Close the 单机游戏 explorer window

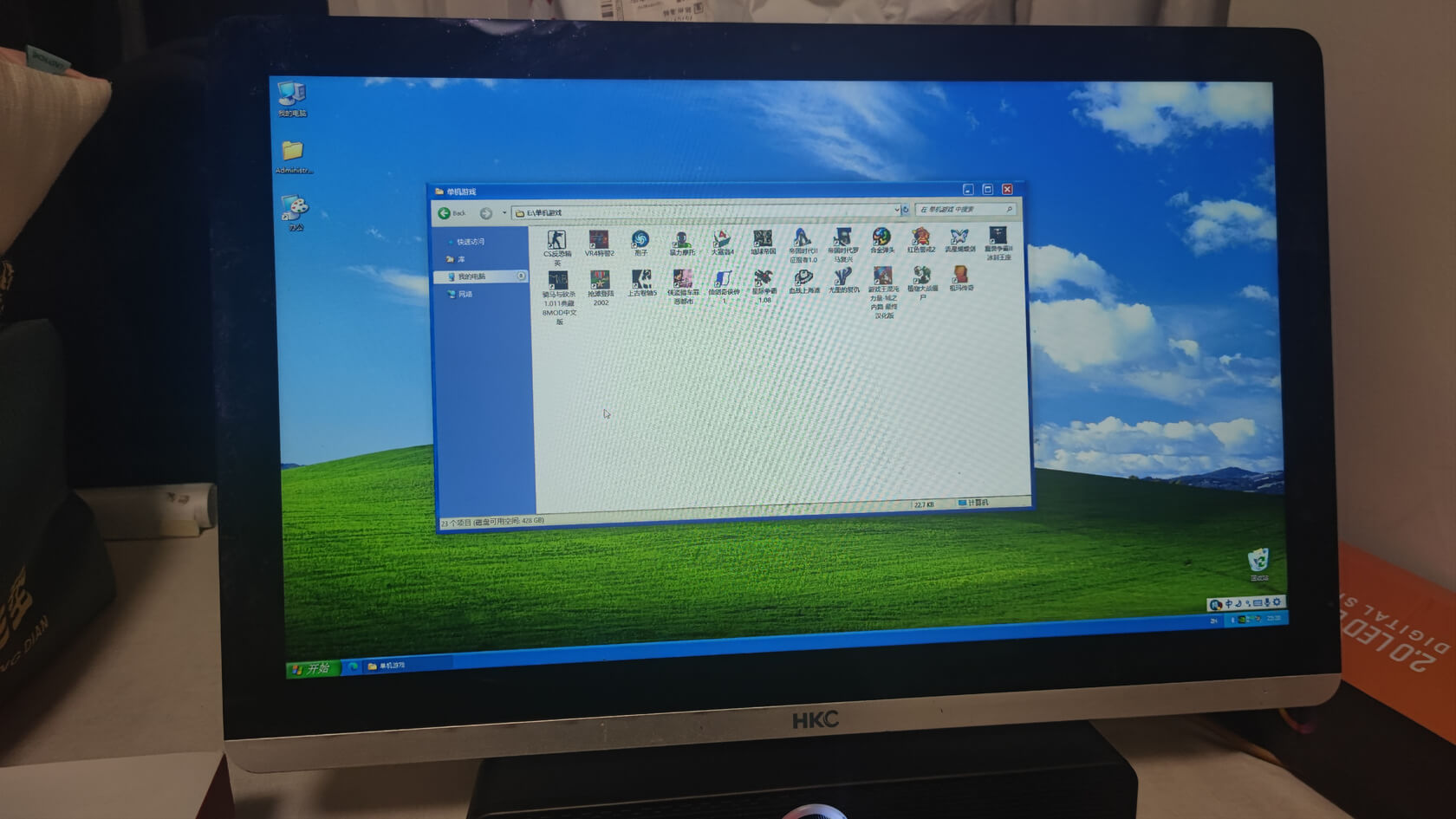tap(1007, 189)
